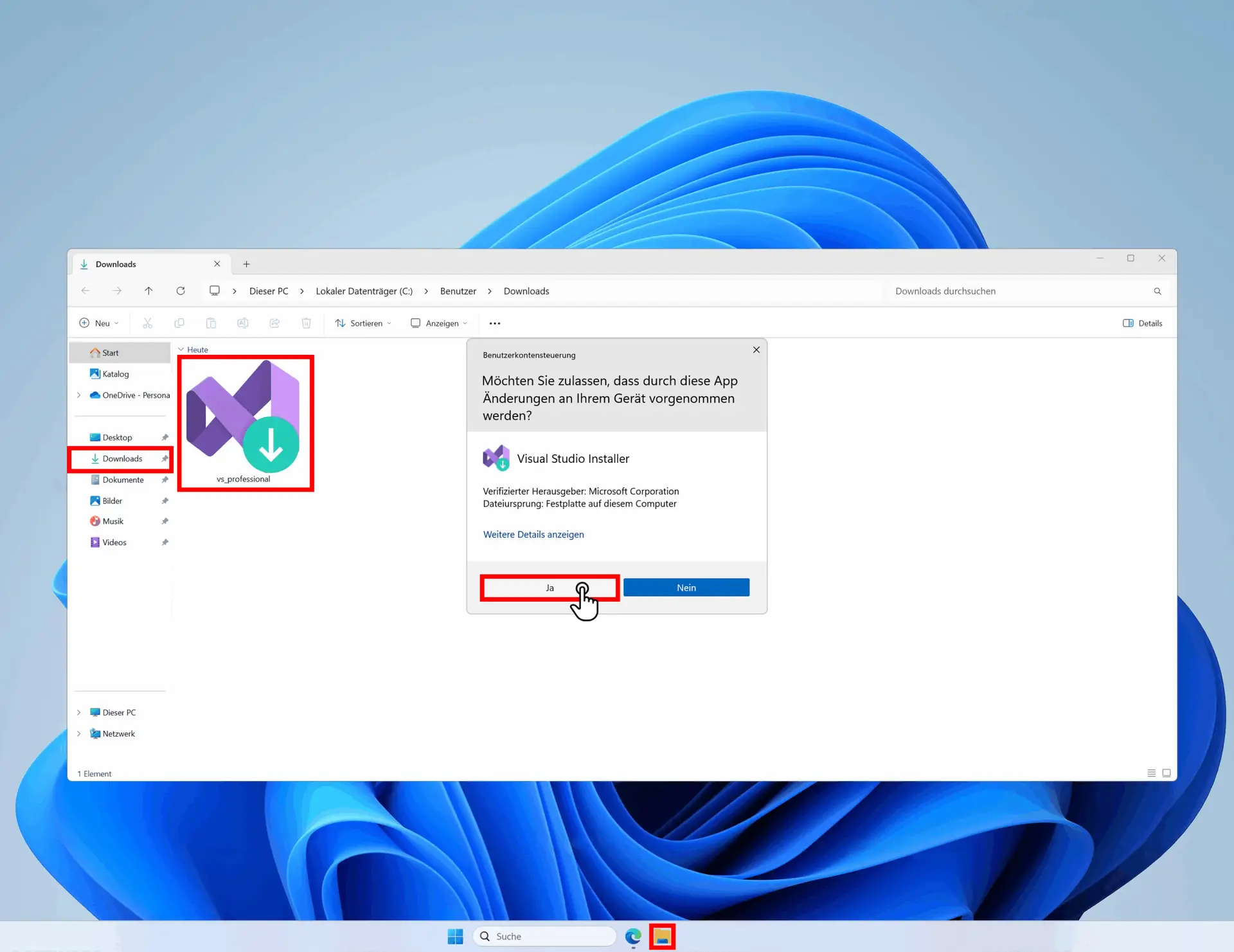The width and height of the screenshot is (1234, 952).
Task: Open the Windows Start button
Action: (455, 937)
